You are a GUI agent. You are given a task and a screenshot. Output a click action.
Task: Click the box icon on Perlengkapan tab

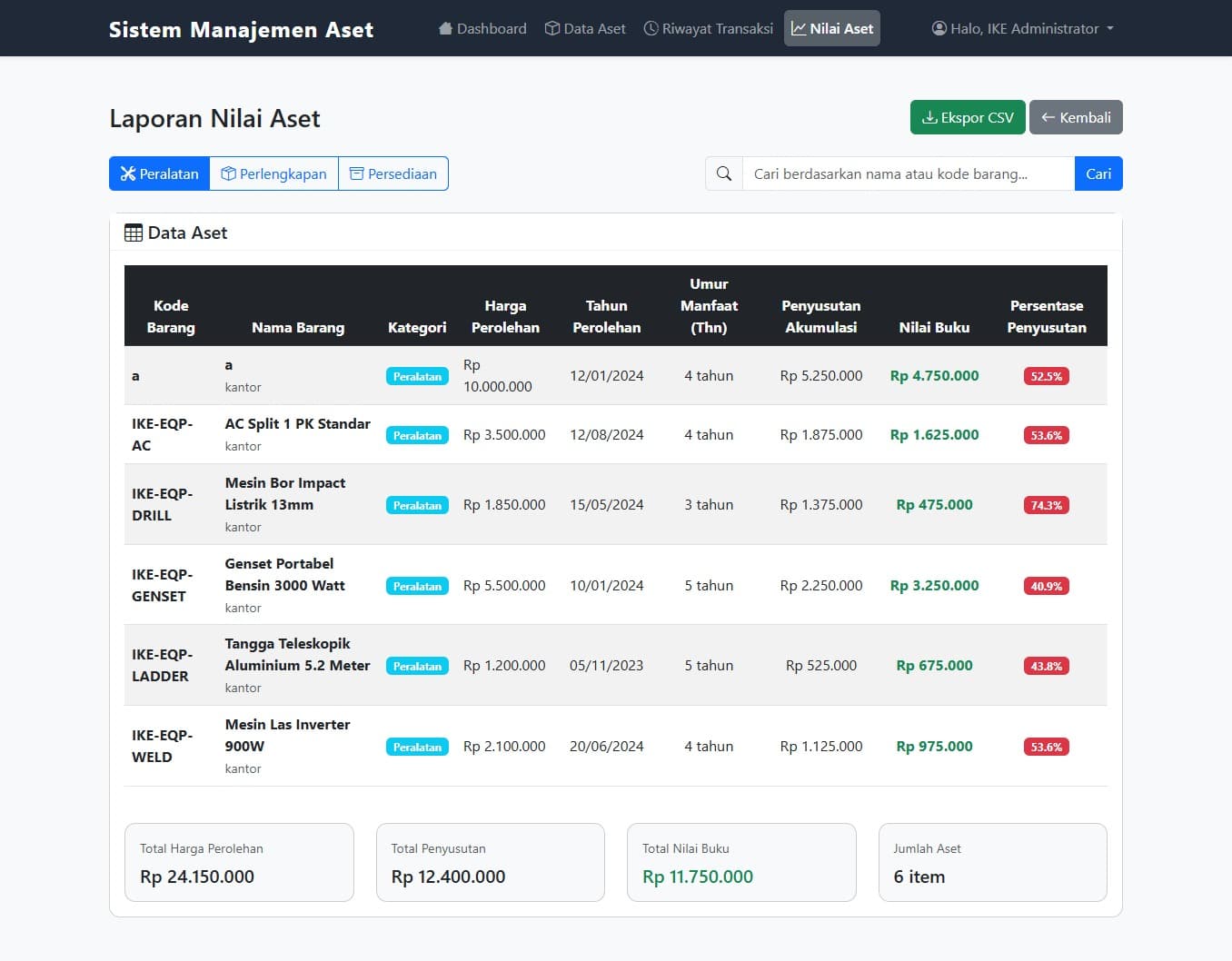click(229, 173)
